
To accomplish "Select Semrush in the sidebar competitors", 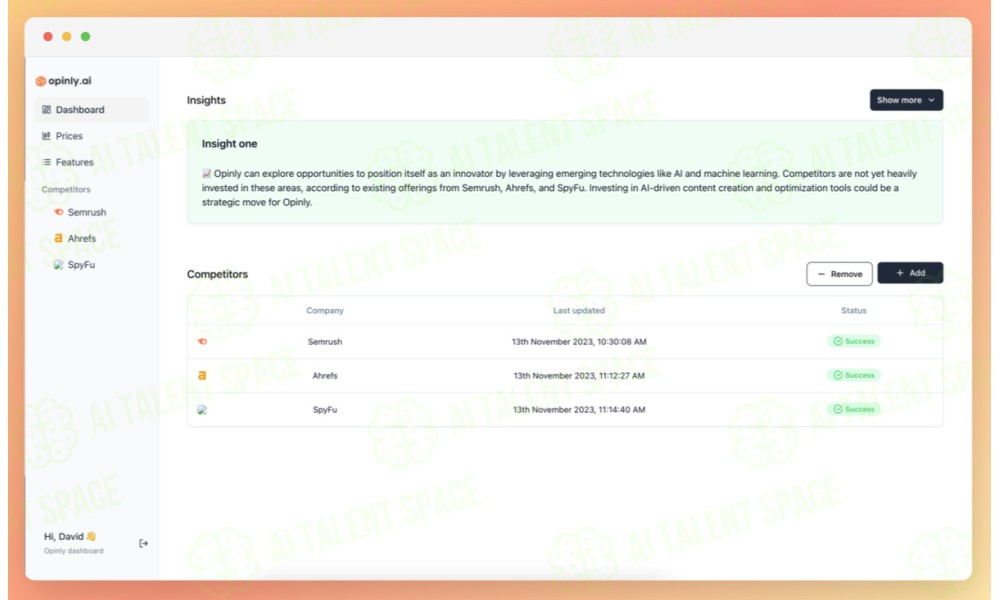I will pos(80,212).
